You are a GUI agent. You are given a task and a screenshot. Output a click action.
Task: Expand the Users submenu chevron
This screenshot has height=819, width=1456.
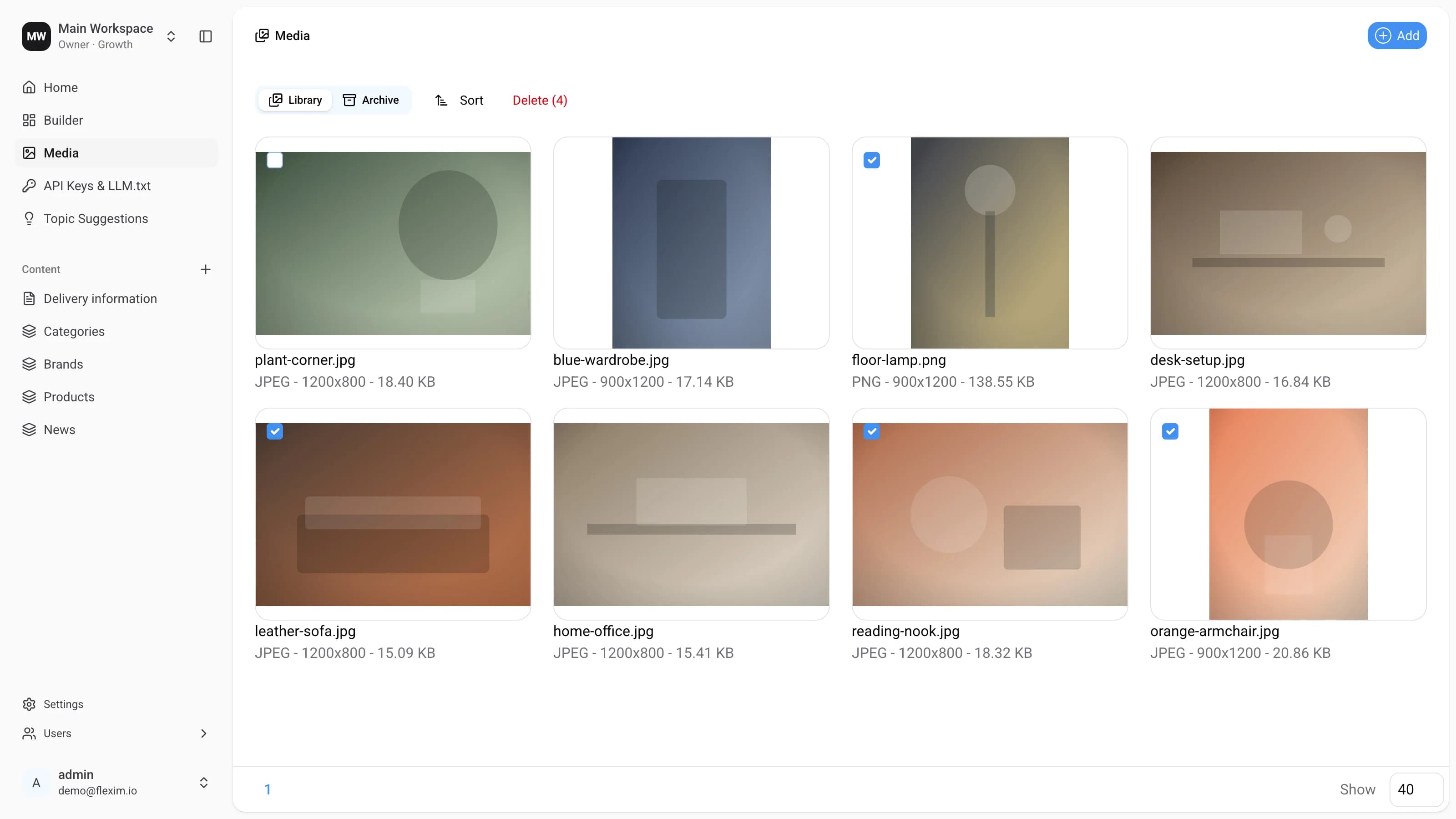coord(203,733)
